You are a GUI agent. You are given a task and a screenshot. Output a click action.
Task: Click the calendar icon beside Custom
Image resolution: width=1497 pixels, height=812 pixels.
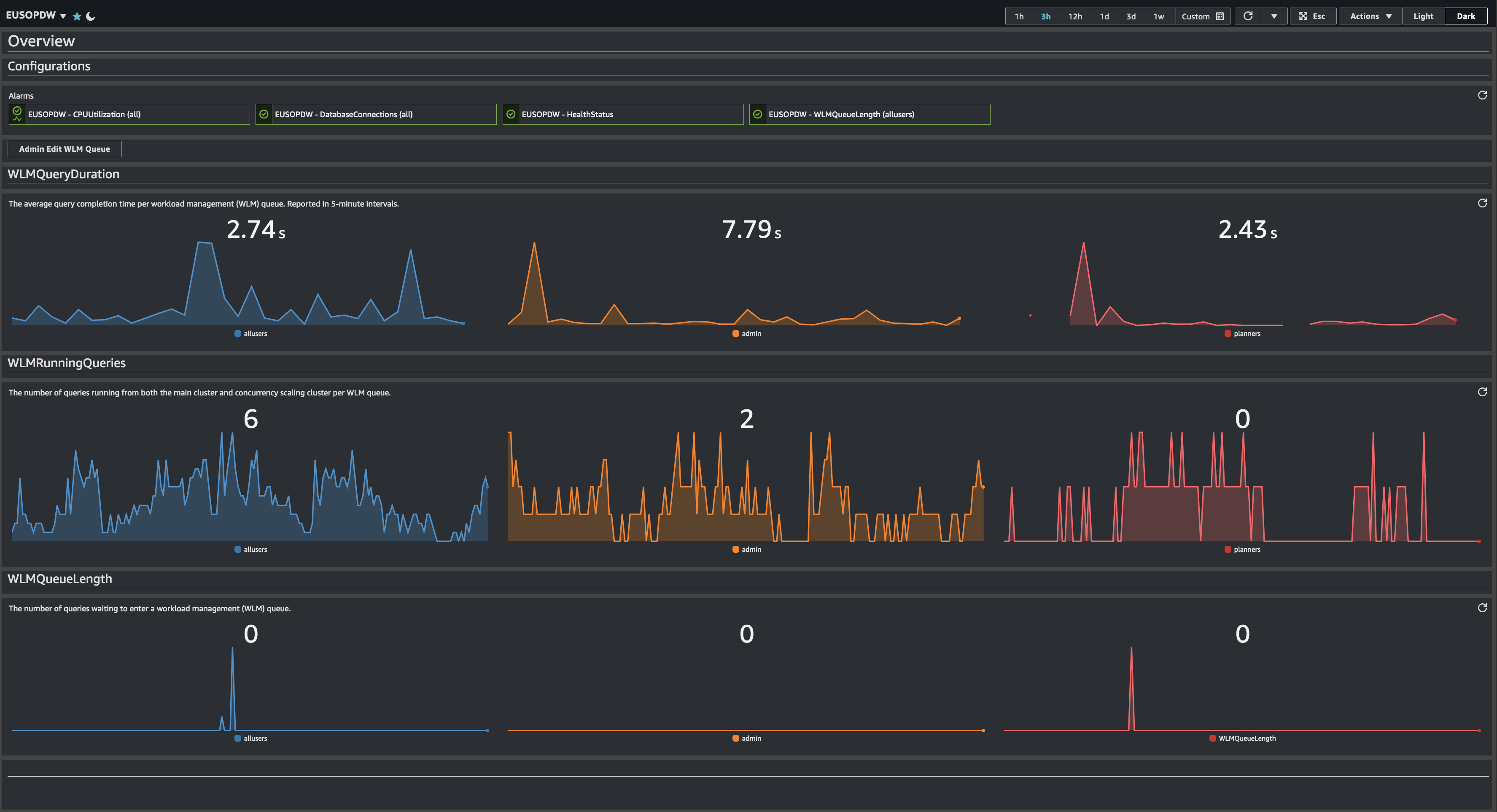pyautogui.click(x=1220, y=16)
